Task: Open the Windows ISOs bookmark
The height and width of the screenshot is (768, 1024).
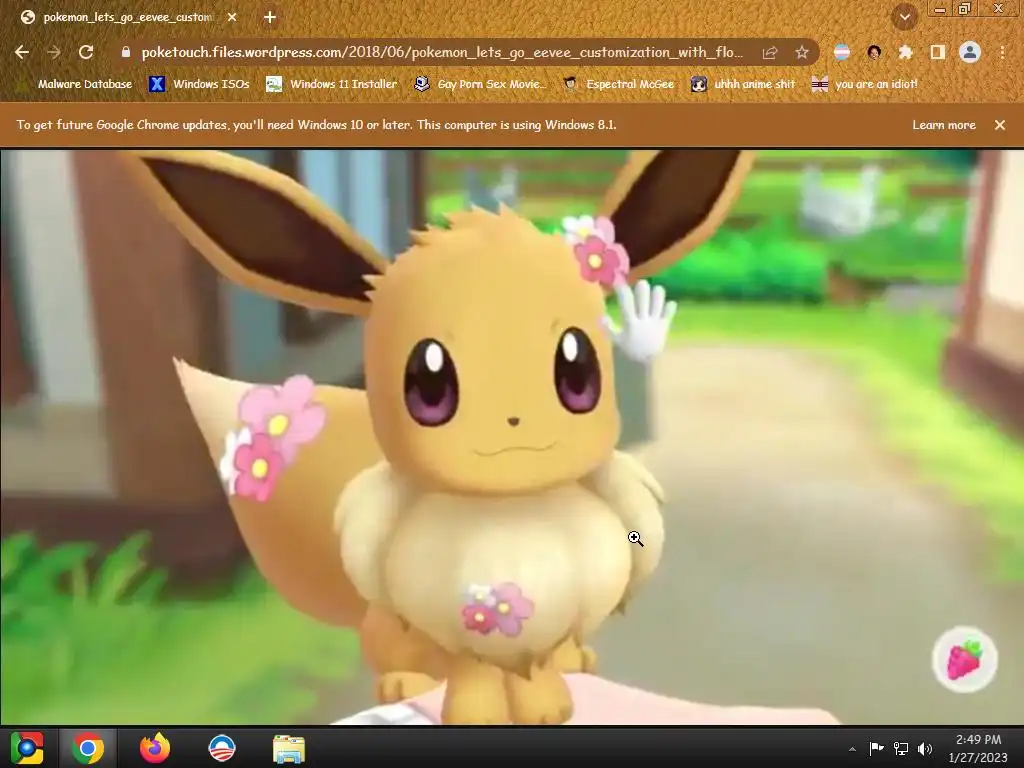Action: coord(199,84)
